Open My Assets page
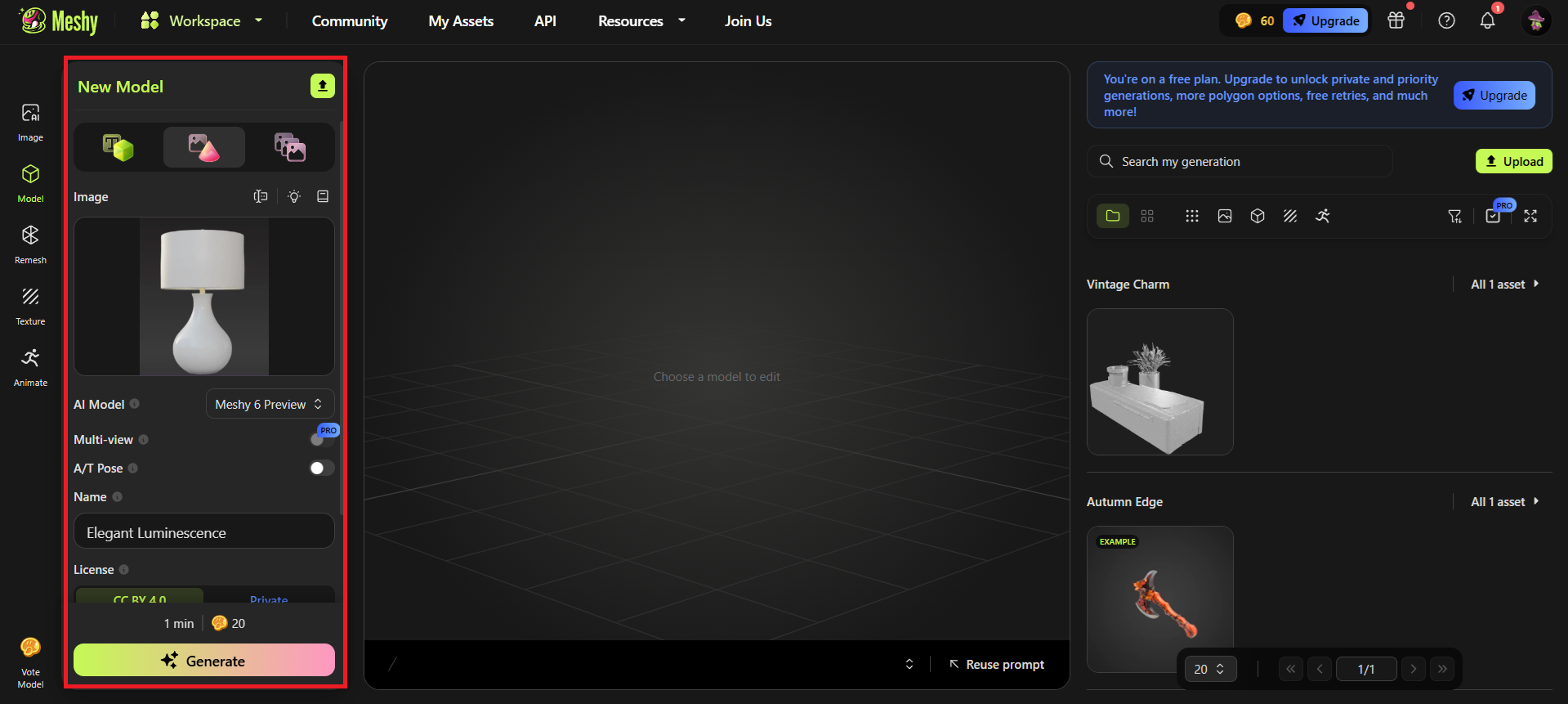1568x704 pixels. coord(461,21)
